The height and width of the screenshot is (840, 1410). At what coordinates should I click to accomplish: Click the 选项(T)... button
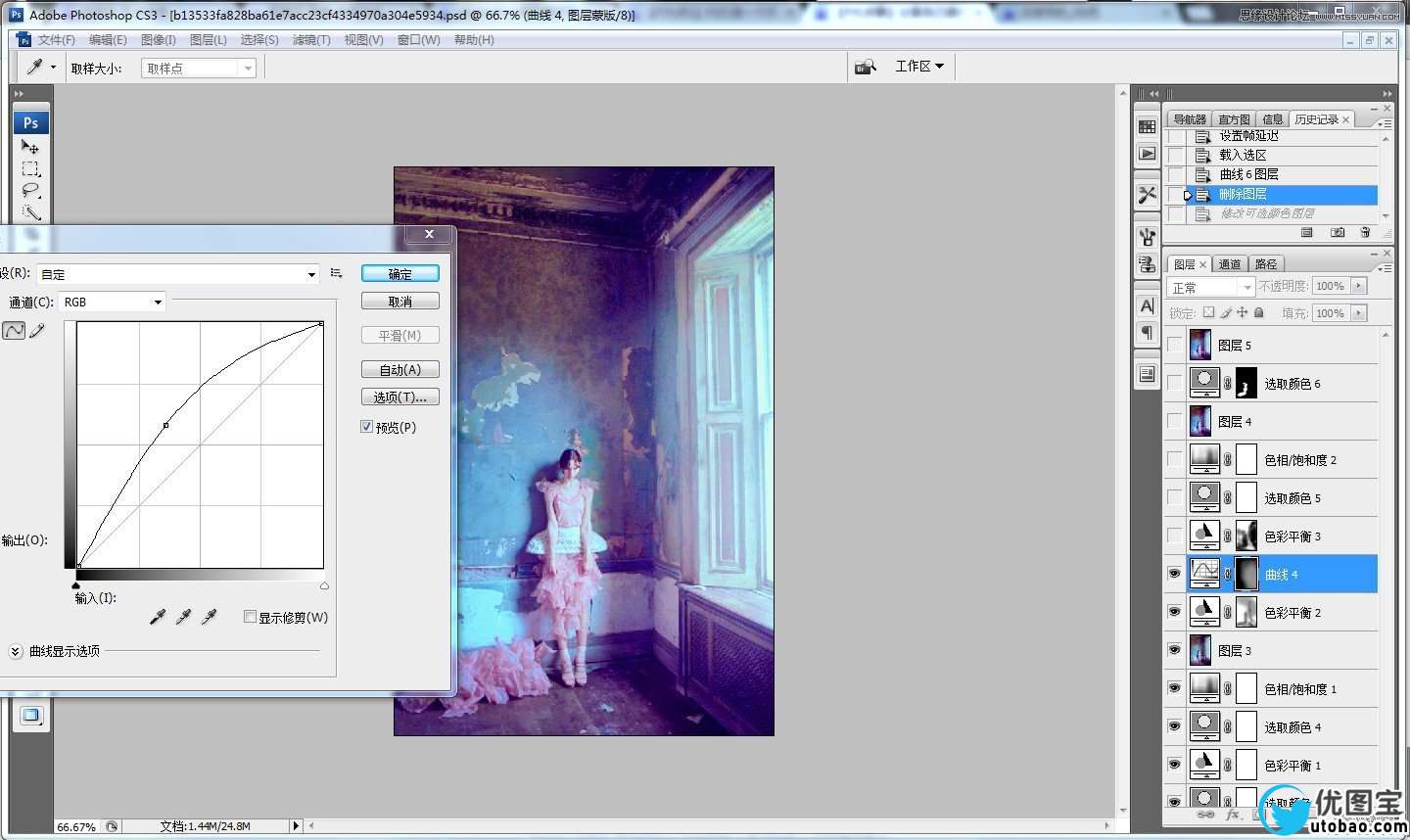pos(399,397)
